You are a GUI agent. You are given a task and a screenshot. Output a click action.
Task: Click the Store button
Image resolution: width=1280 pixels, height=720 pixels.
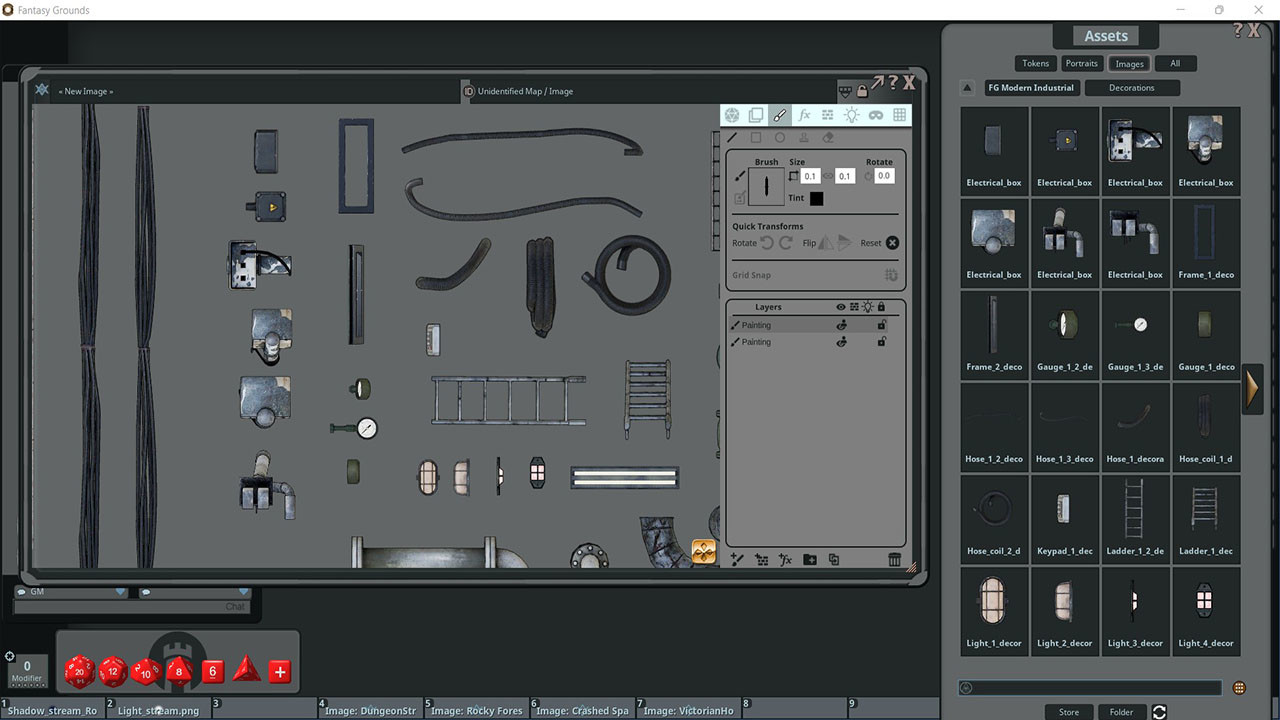click(x=1068, y=711)
